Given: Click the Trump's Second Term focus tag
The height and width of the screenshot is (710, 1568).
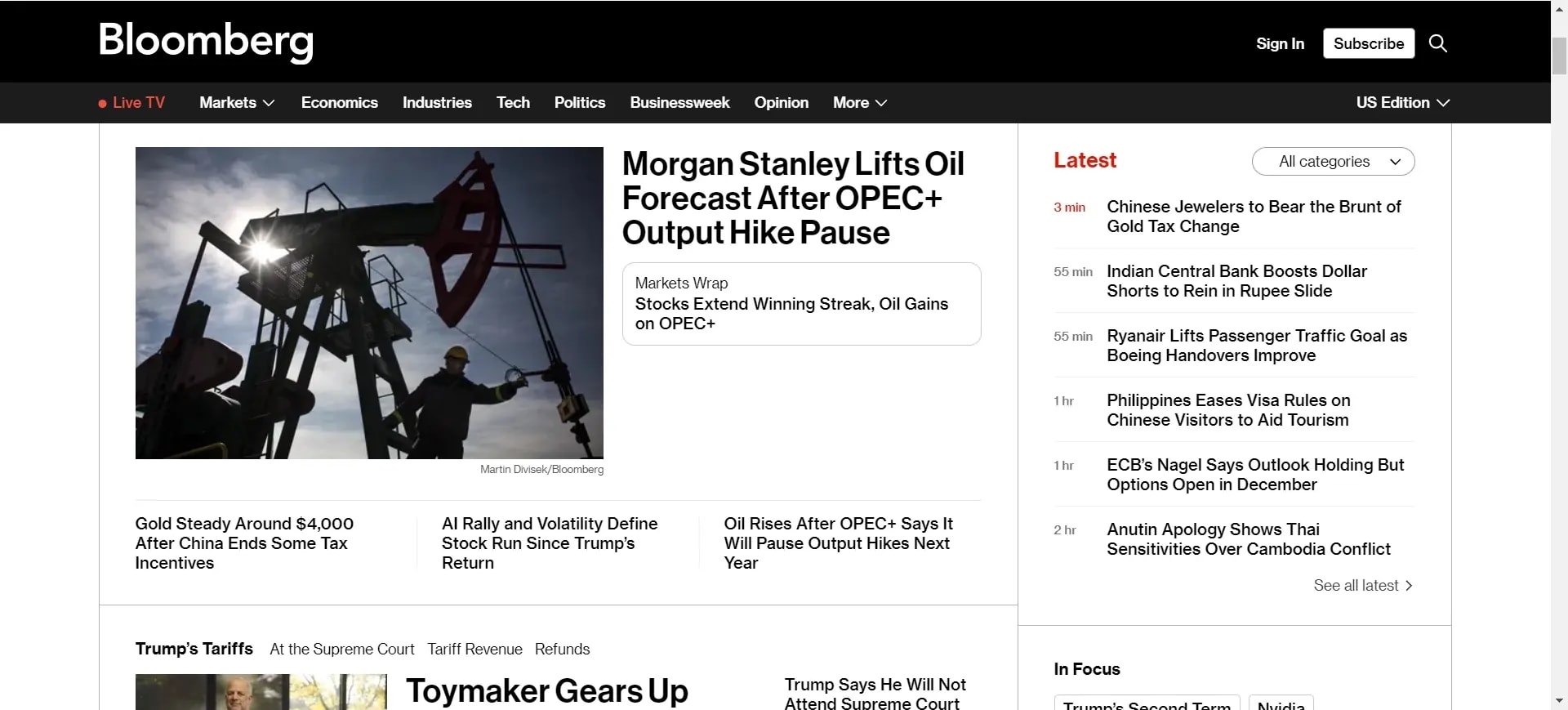Looking at the screenshot, I should point(1147,703).
